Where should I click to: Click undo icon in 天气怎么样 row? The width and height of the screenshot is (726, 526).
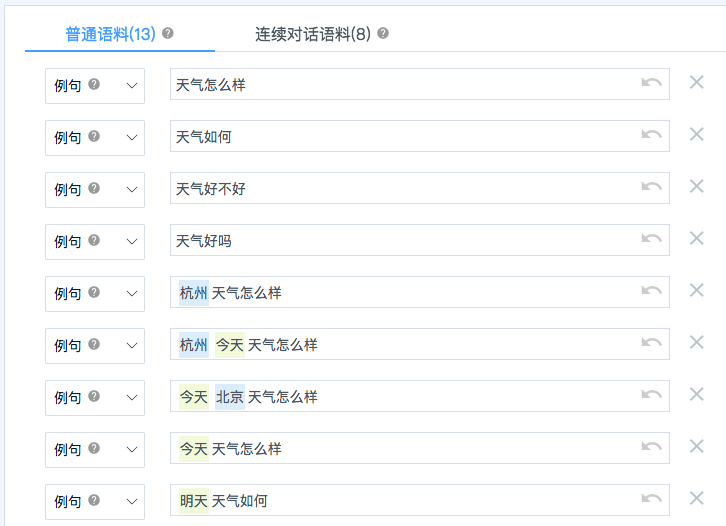[651, 82]
